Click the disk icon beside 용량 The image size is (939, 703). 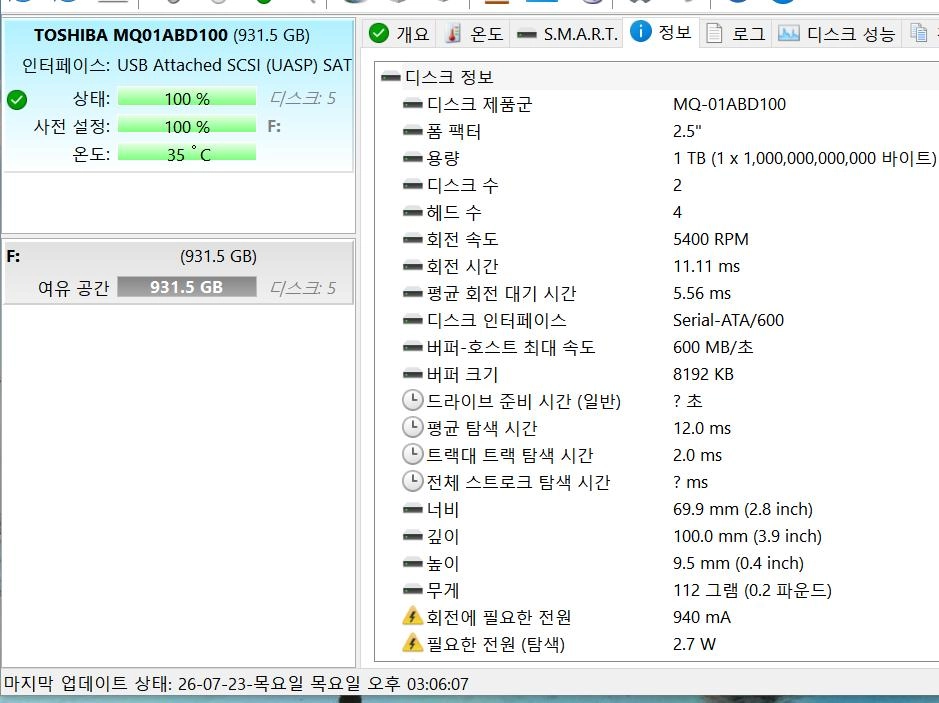pos(412,158)
